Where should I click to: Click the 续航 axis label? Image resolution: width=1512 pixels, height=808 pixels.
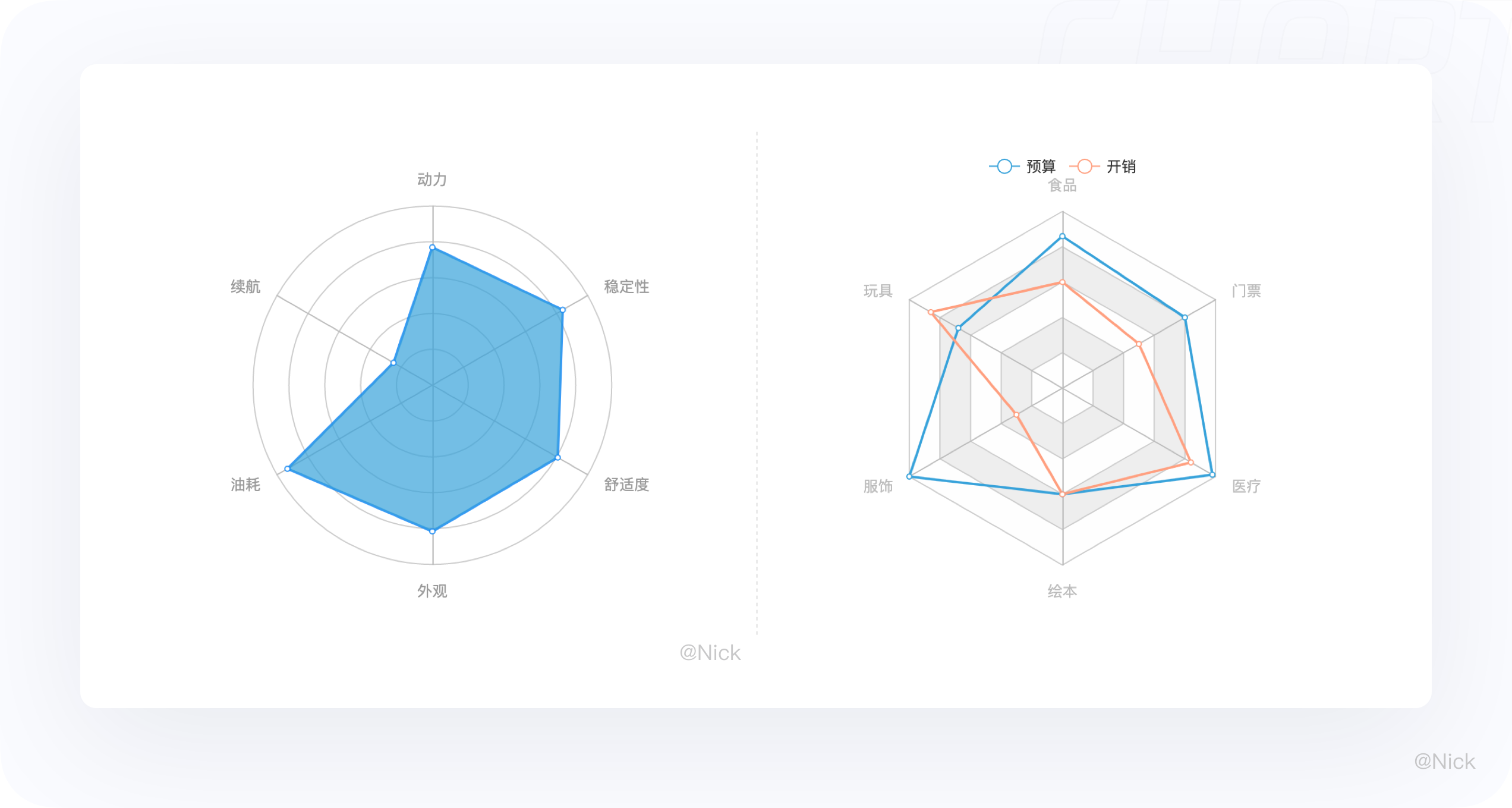point(245,287)
